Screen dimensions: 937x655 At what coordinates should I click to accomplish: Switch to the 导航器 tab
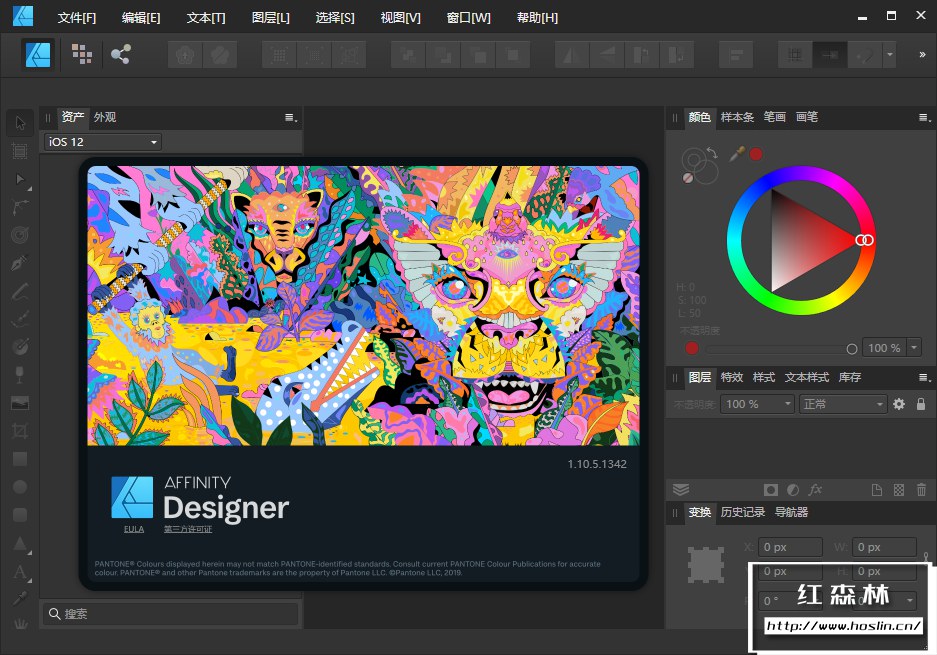tap(791, 512)
